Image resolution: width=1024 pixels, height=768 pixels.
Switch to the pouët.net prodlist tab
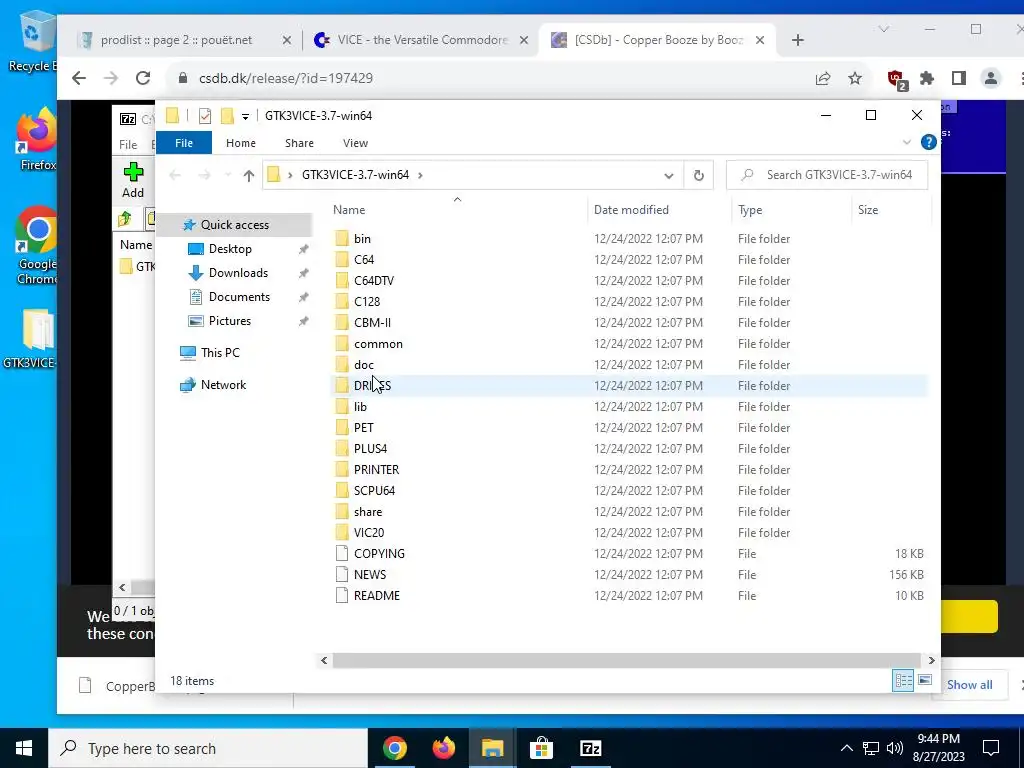[x=176, y=40]
